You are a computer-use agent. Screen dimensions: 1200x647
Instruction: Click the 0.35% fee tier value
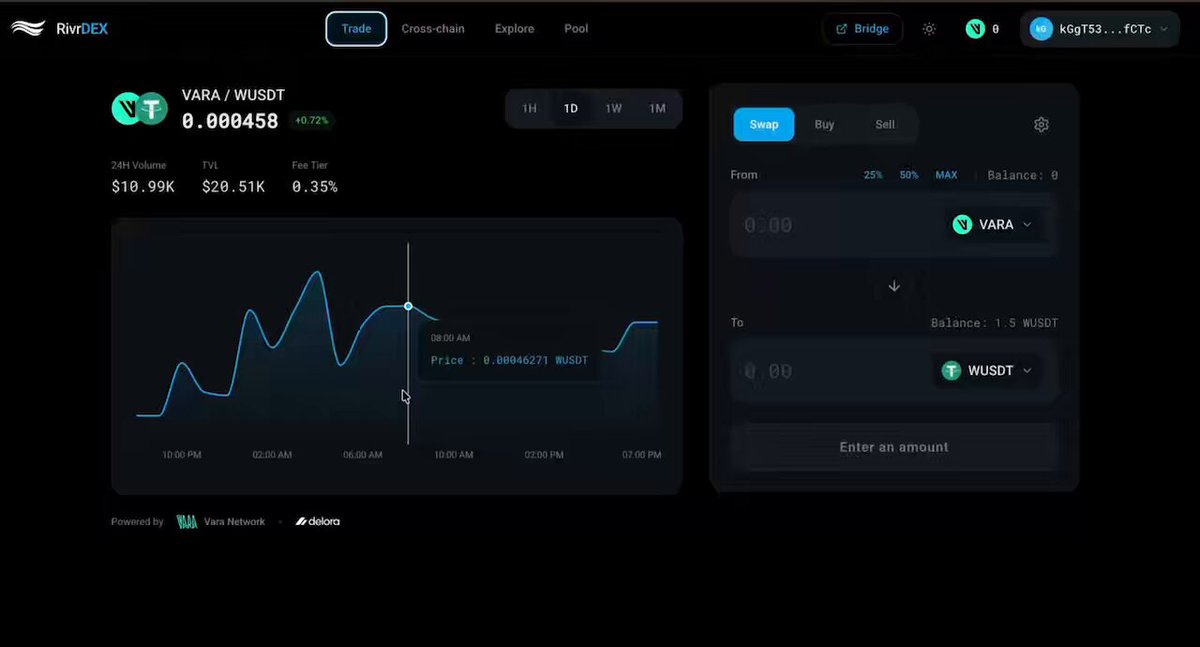tap(314, 187)
